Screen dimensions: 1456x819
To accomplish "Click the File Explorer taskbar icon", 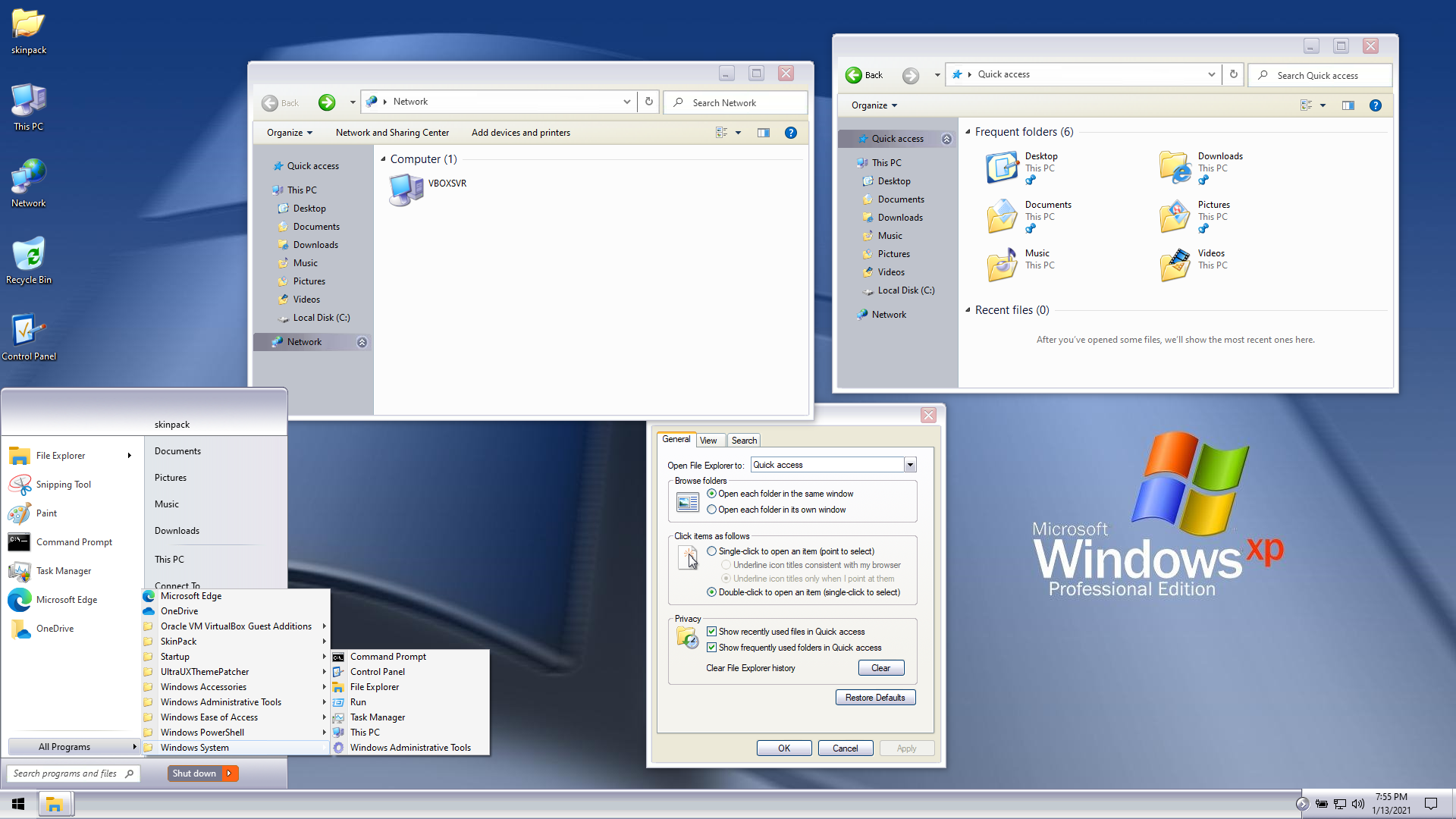I will [x=55, y=804].
